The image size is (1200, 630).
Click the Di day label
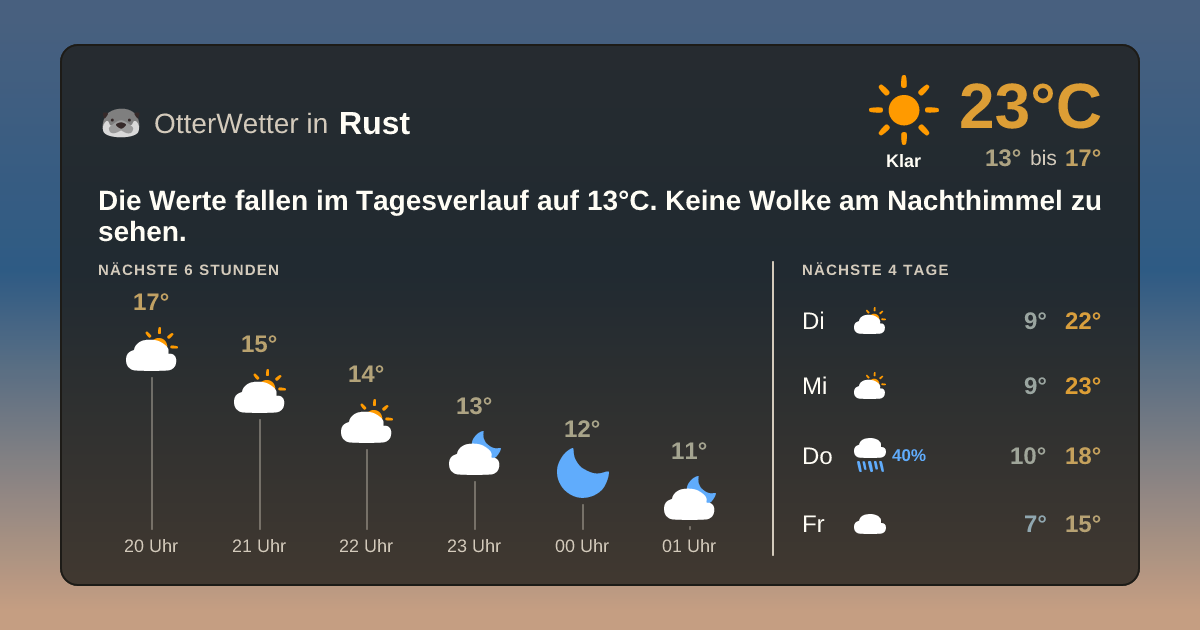[x=813, y=321]
